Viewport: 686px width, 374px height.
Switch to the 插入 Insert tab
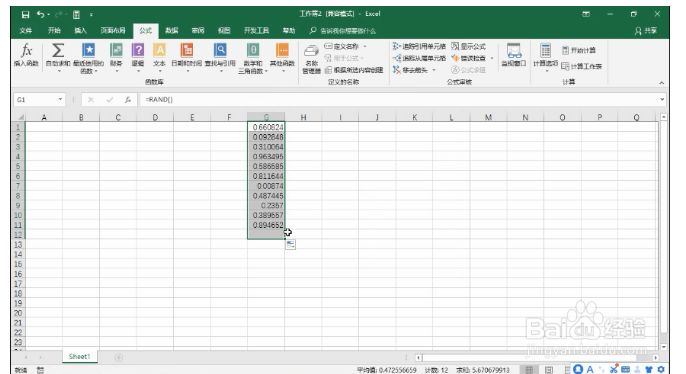point(80,30)
